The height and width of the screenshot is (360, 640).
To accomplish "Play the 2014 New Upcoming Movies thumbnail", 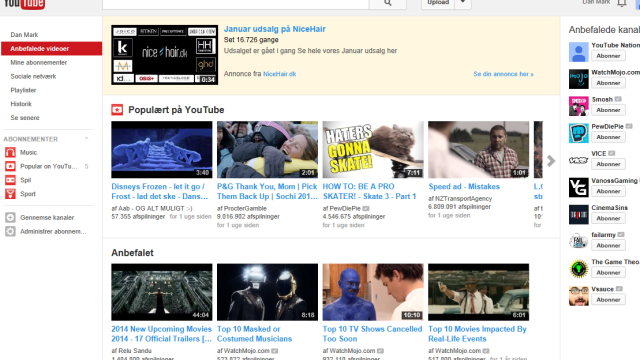I will [162, 292].
